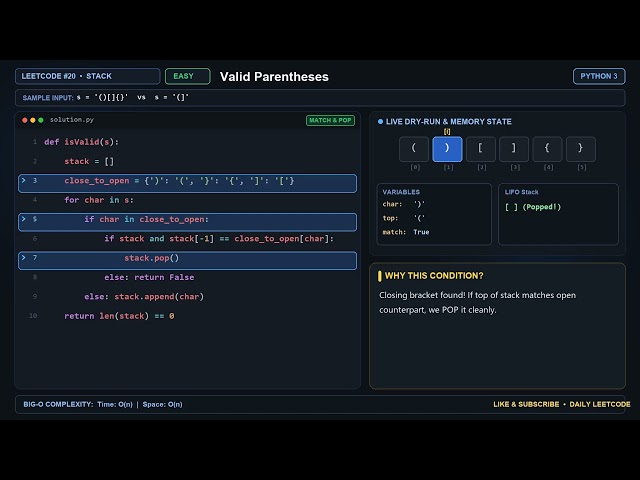Click the Space: O(n) value
The width and height of the screenshot is (640, 480).
click(x=162, y=404)
